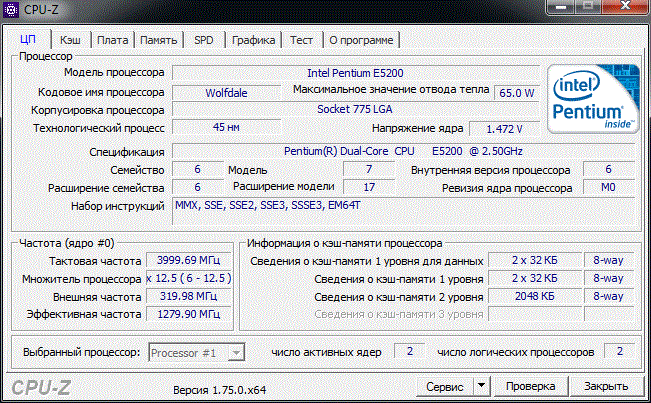The width and height of the screenshot is (651, 403).
Task: Click the 319.98 МГц bus speed value
Action: coord(188,296)
